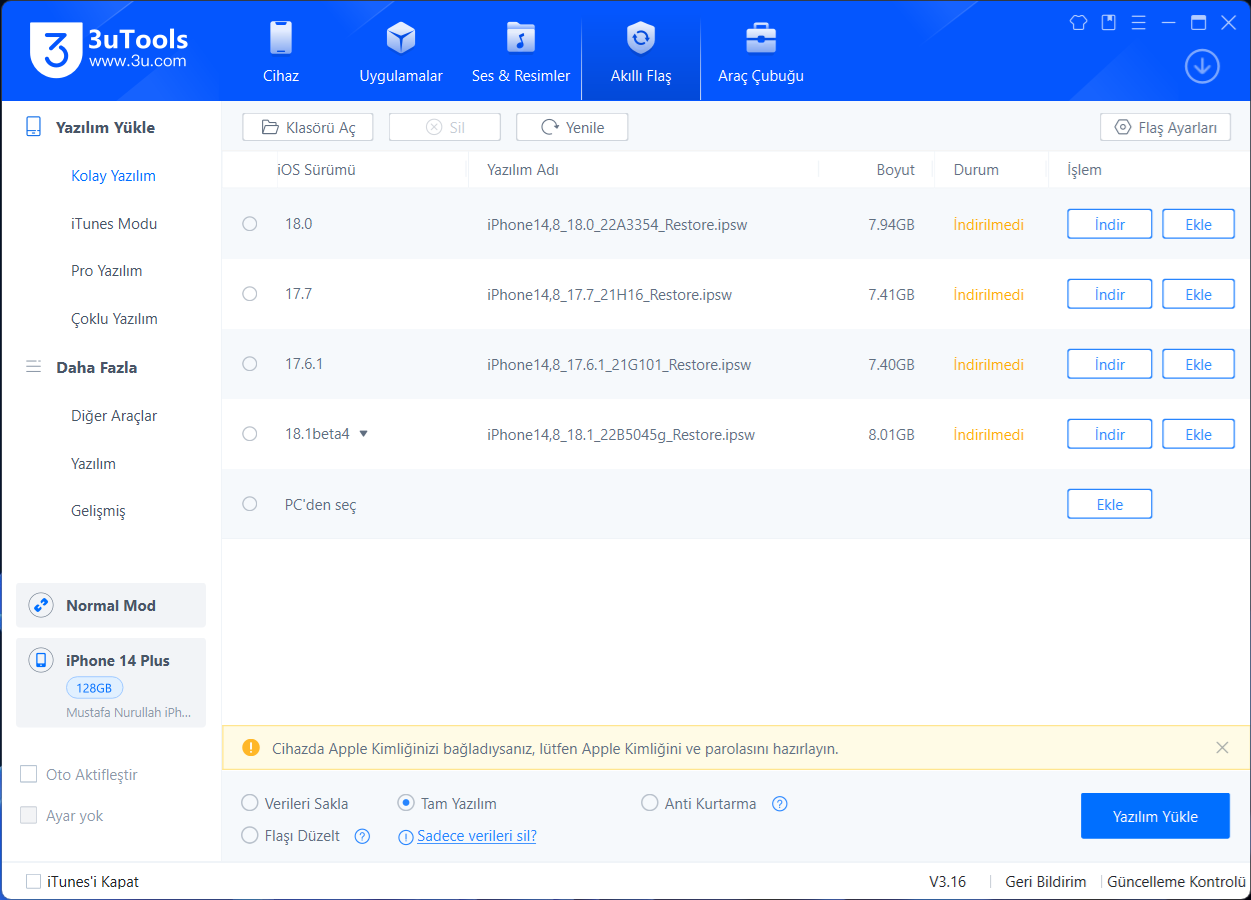
Task: Open Yazılım under Daha Fazla
Action: pos(93,464)
